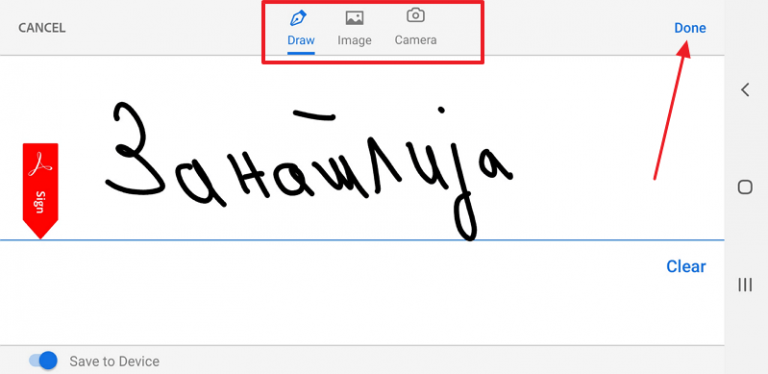Screen dimensions: 768x374
Task: Click the red Adobe Sign marker
Action: 41,190
